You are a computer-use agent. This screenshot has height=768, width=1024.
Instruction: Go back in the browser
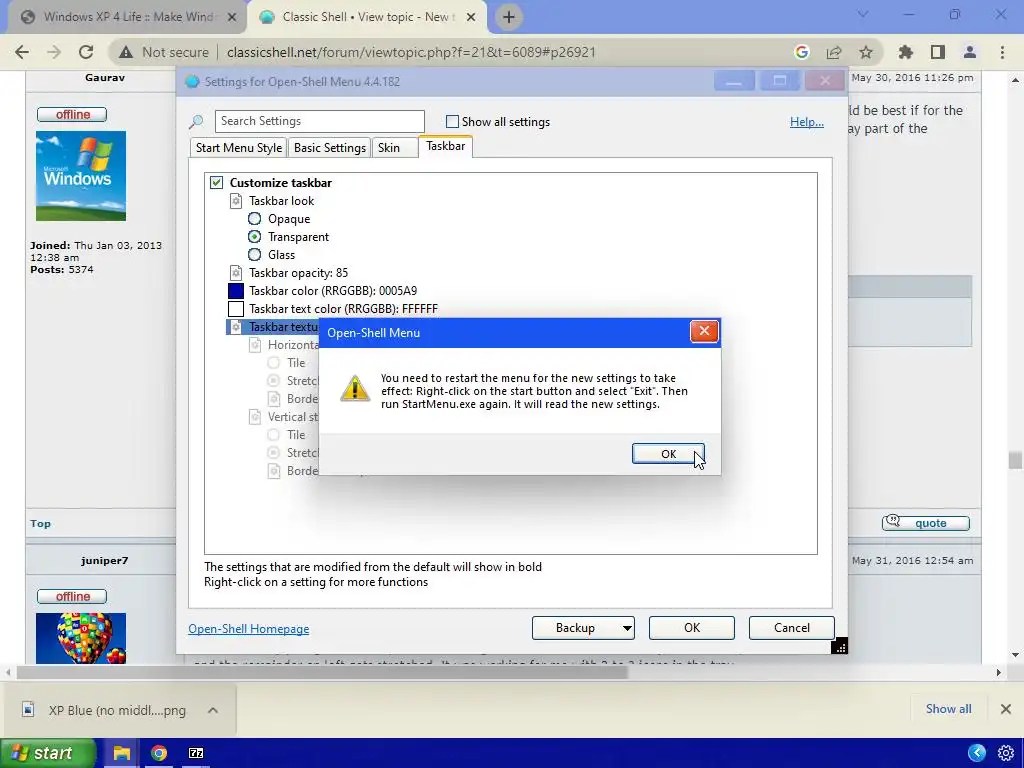[x=22, y=52]
